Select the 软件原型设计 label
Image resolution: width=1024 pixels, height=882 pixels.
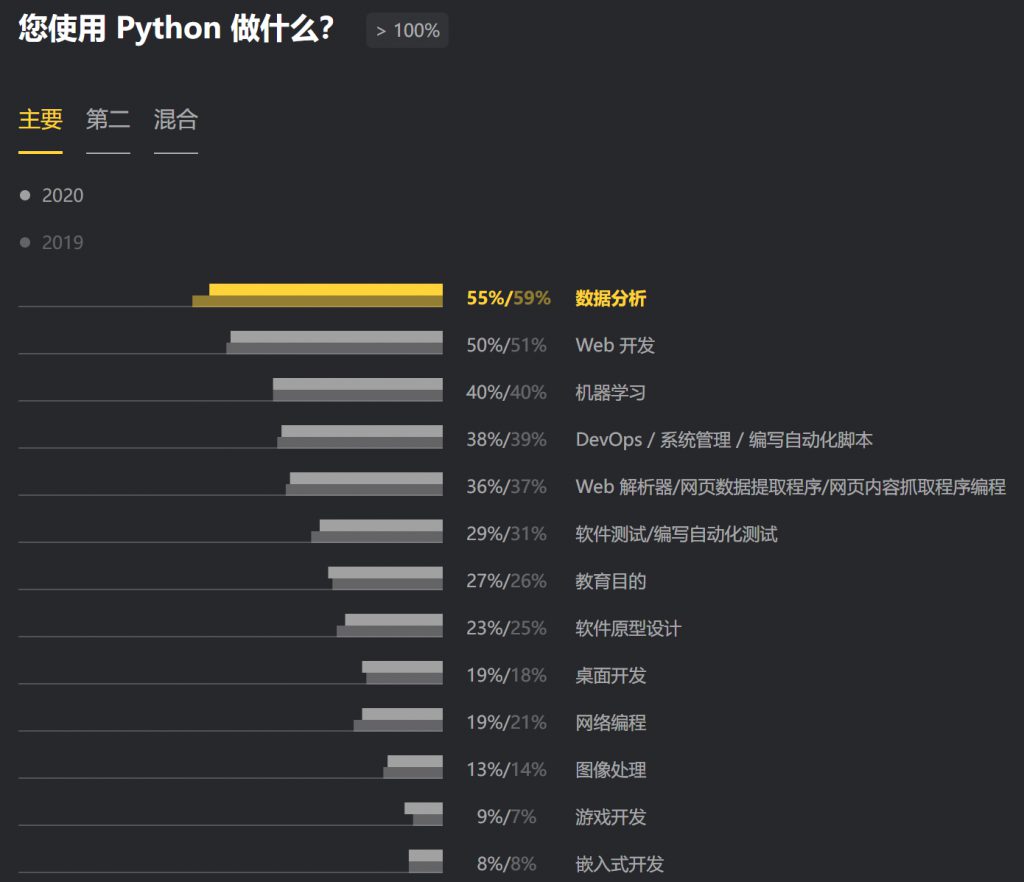pos(628,628)
